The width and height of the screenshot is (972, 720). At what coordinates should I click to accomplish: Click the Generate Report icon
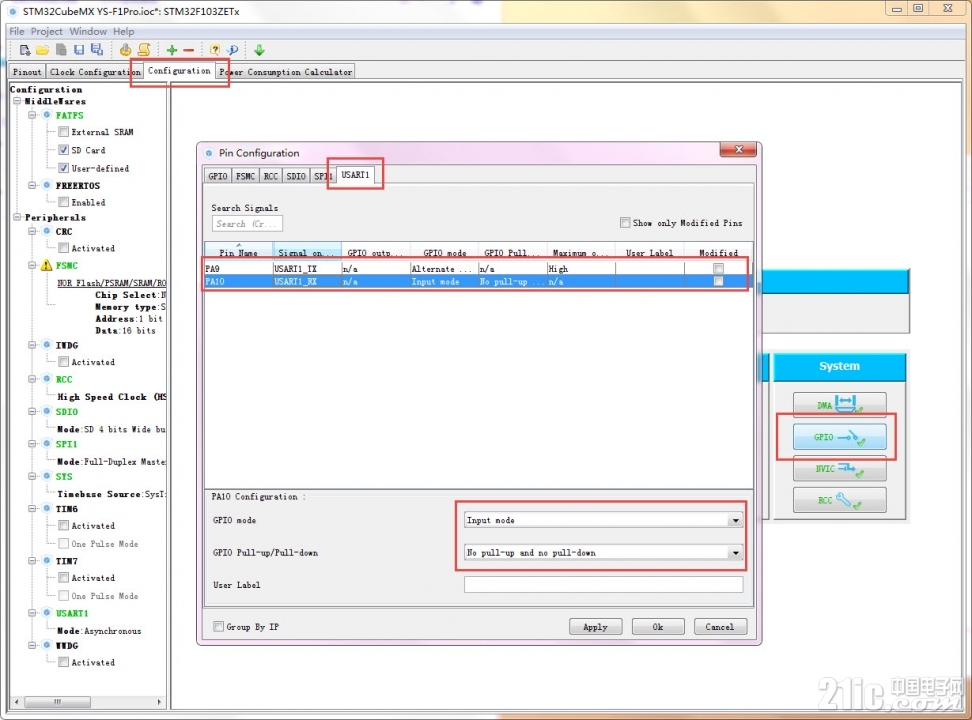tap(125, 50)
